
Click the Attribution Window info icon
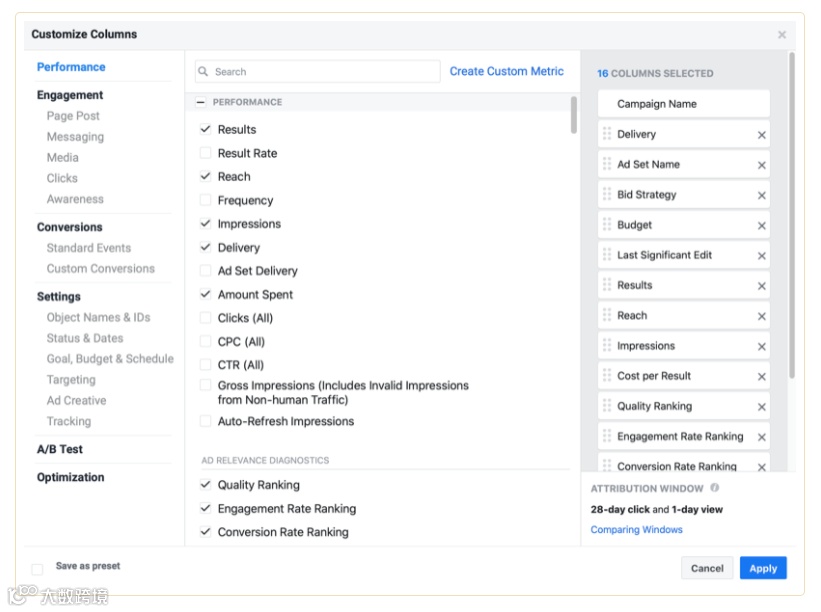point(715,489)
